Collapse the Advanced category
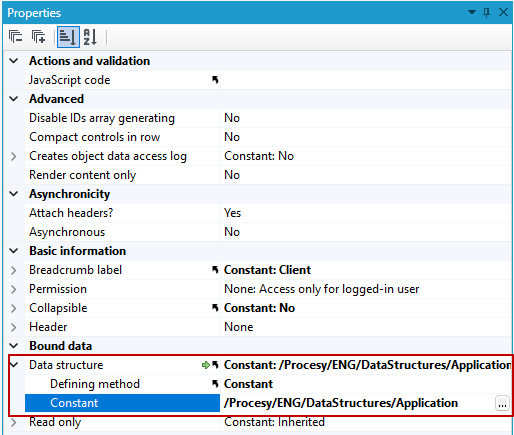 point(14,99)
